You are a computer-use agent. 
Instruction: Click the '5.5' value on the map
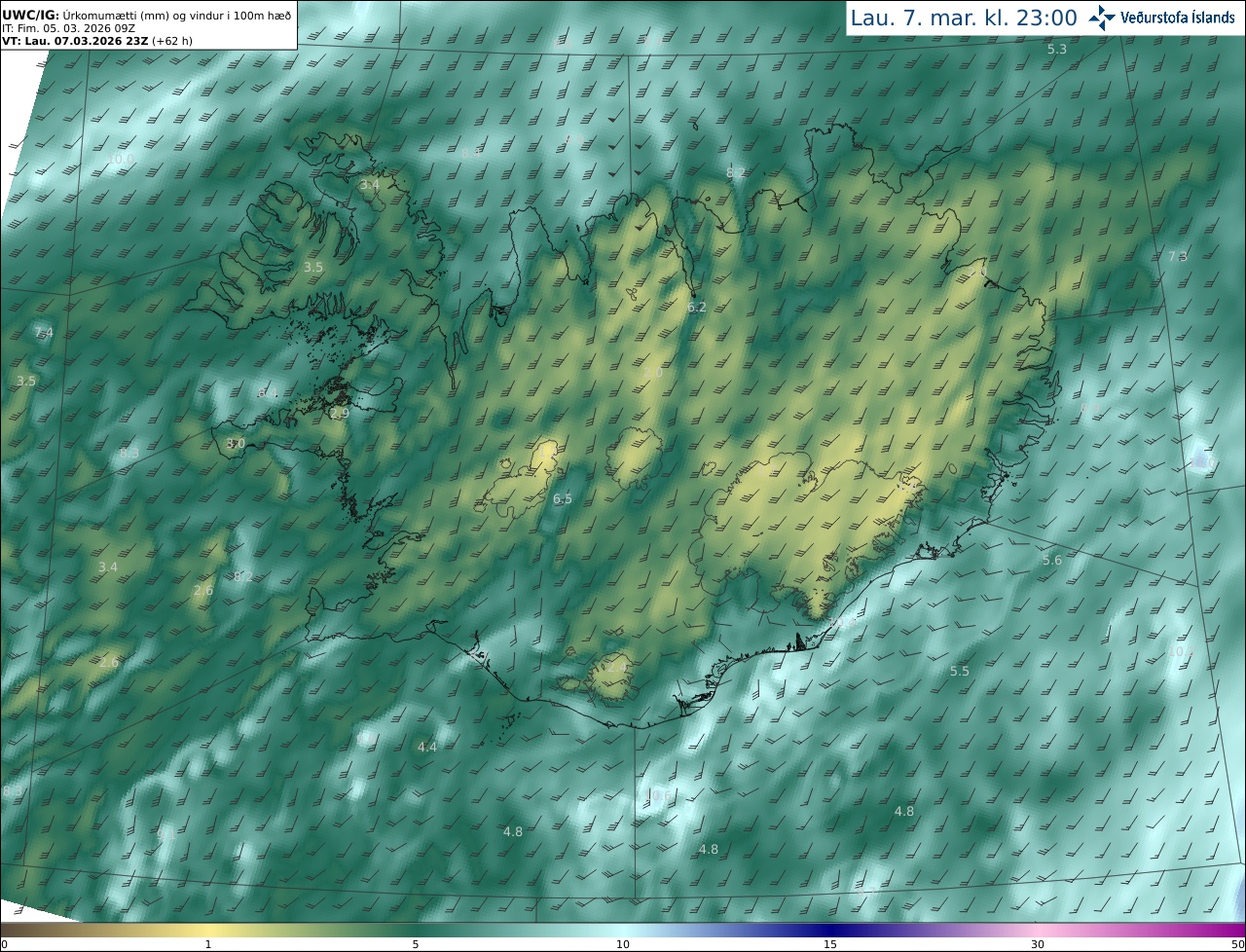tap(960, 671)
